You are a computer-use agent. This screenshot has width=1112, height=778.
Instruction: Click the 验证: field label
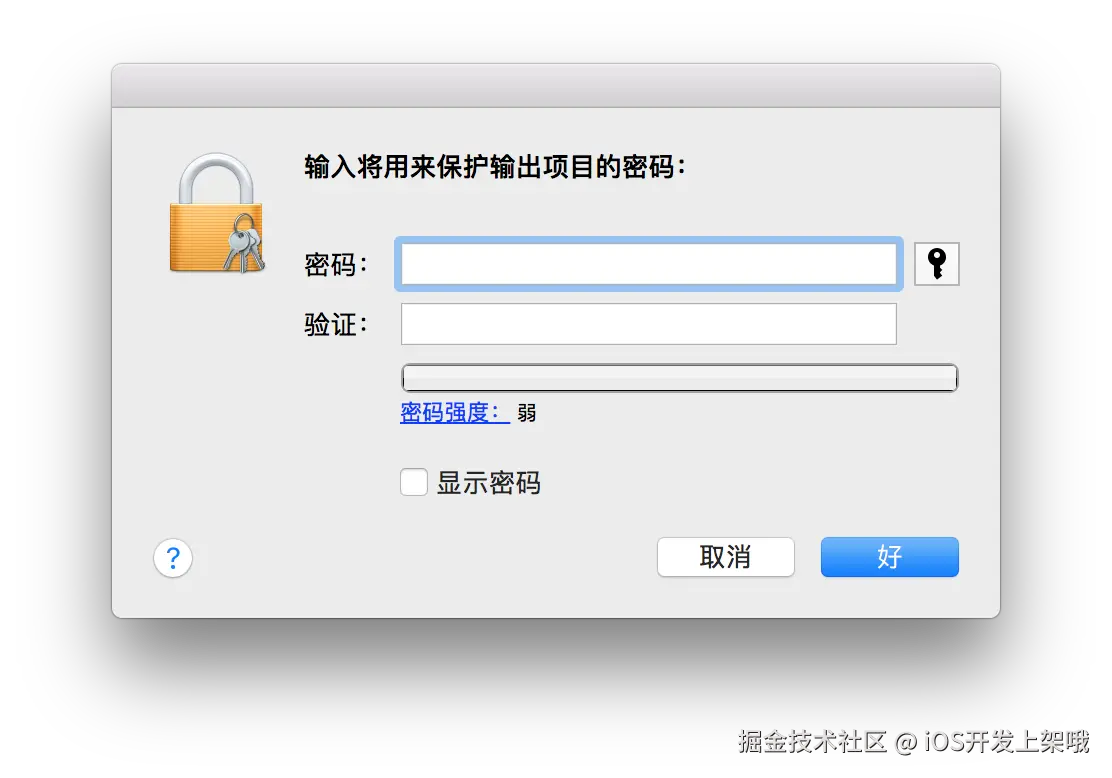pyautogui.click(x=336, y=325)
